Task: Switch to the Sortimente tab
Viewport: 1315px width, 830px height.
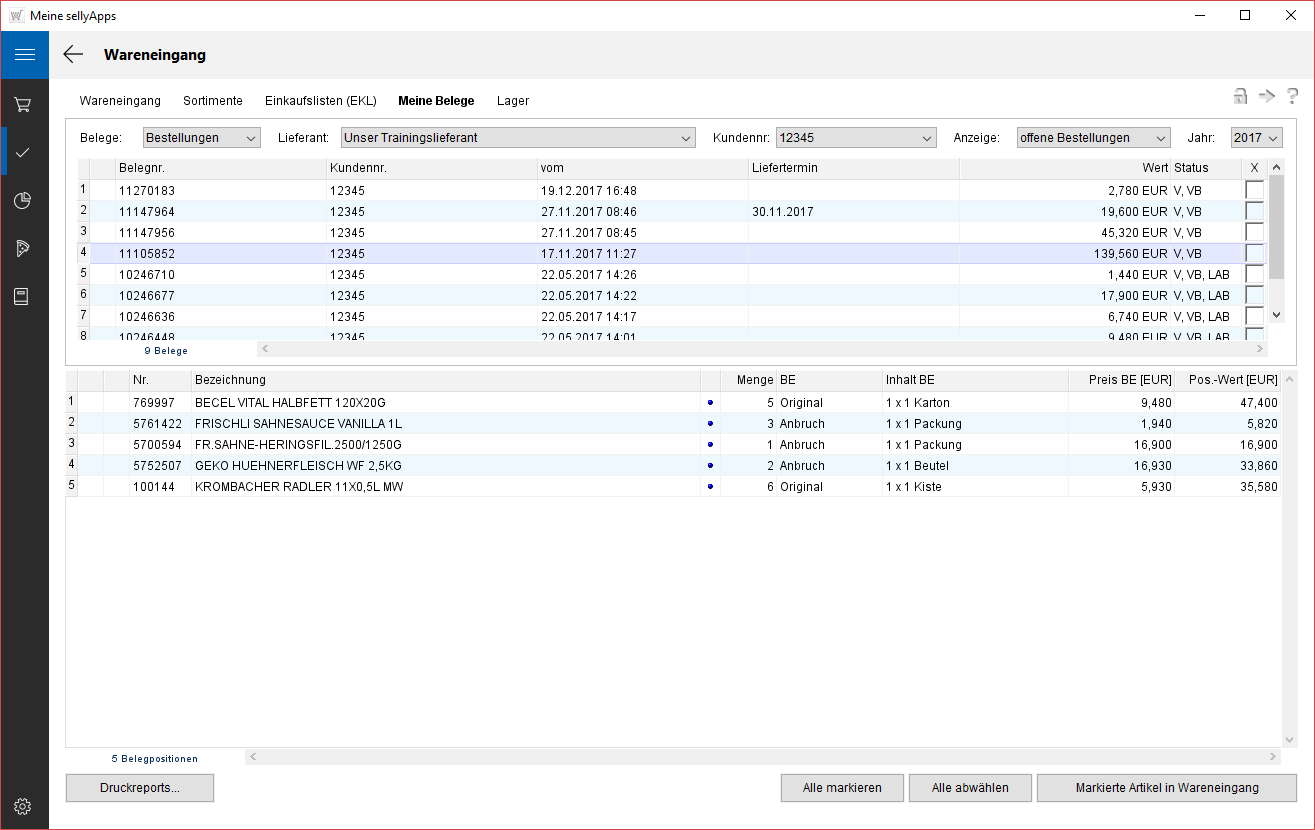Action: tap(213, 101)
